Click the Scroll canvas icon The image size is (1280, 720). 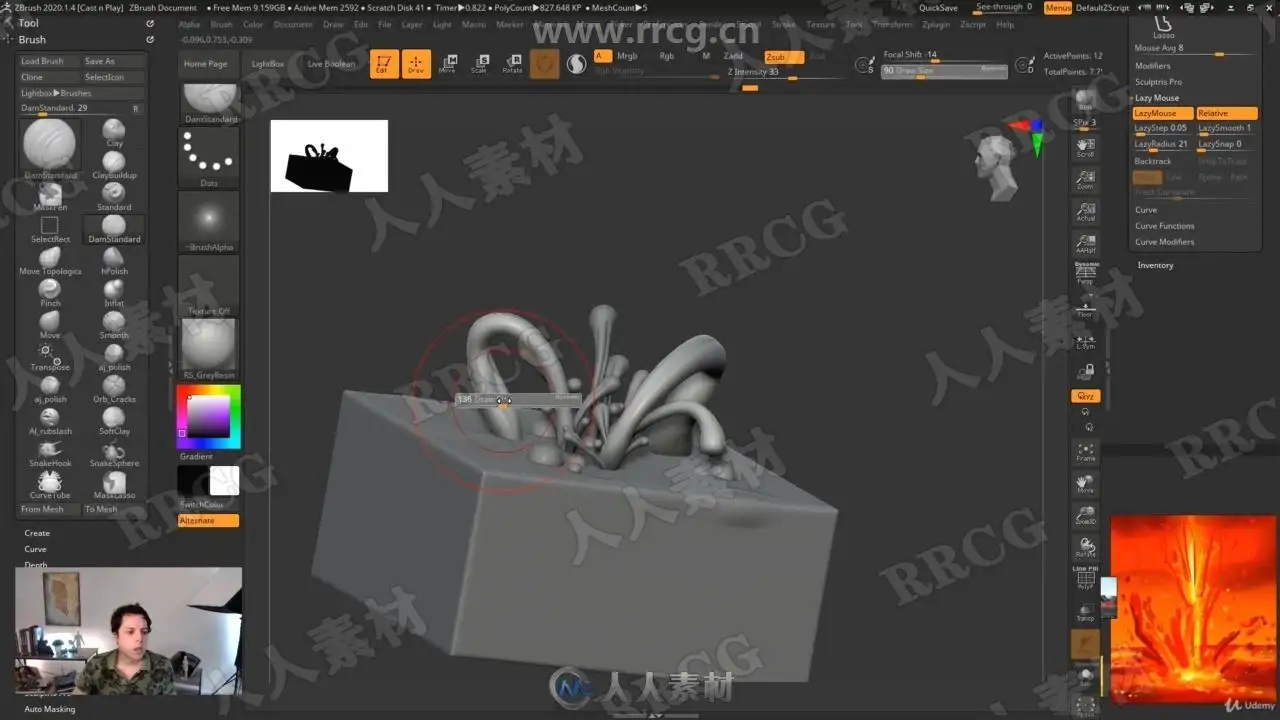[1085, 148]
